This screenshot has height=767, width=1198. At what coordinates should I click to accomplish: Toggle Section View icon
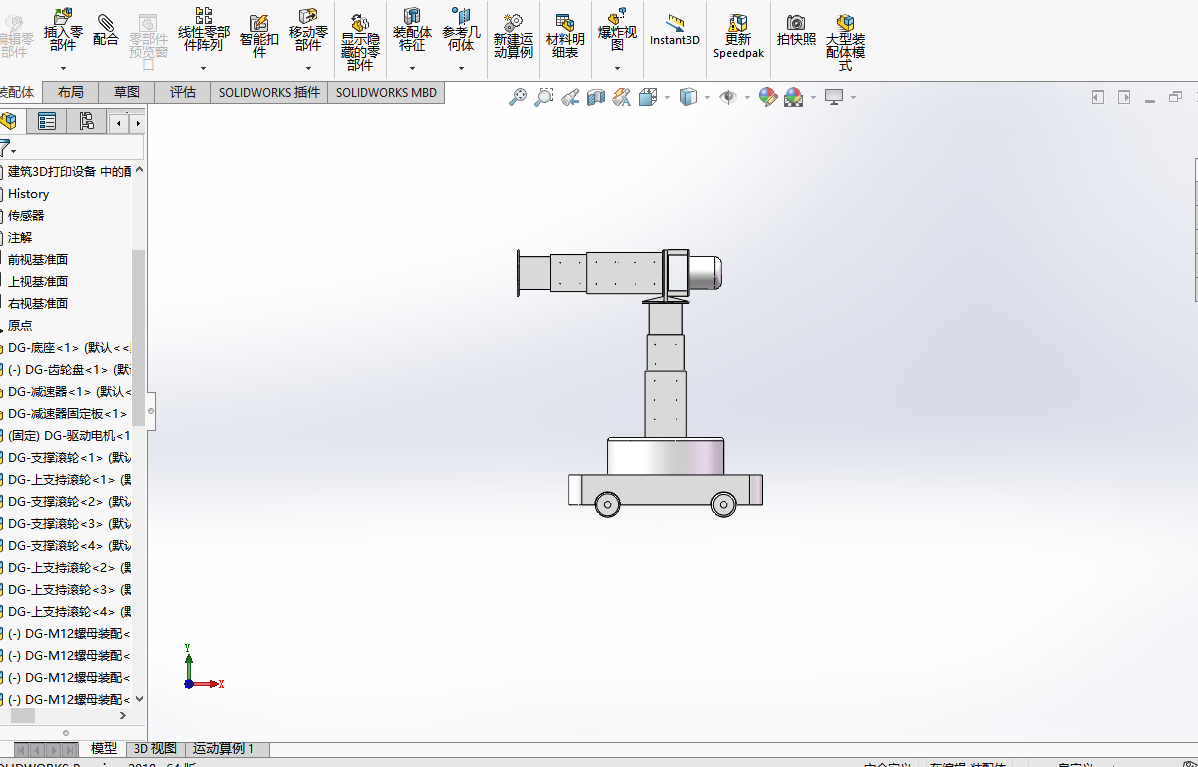[596, 97]
